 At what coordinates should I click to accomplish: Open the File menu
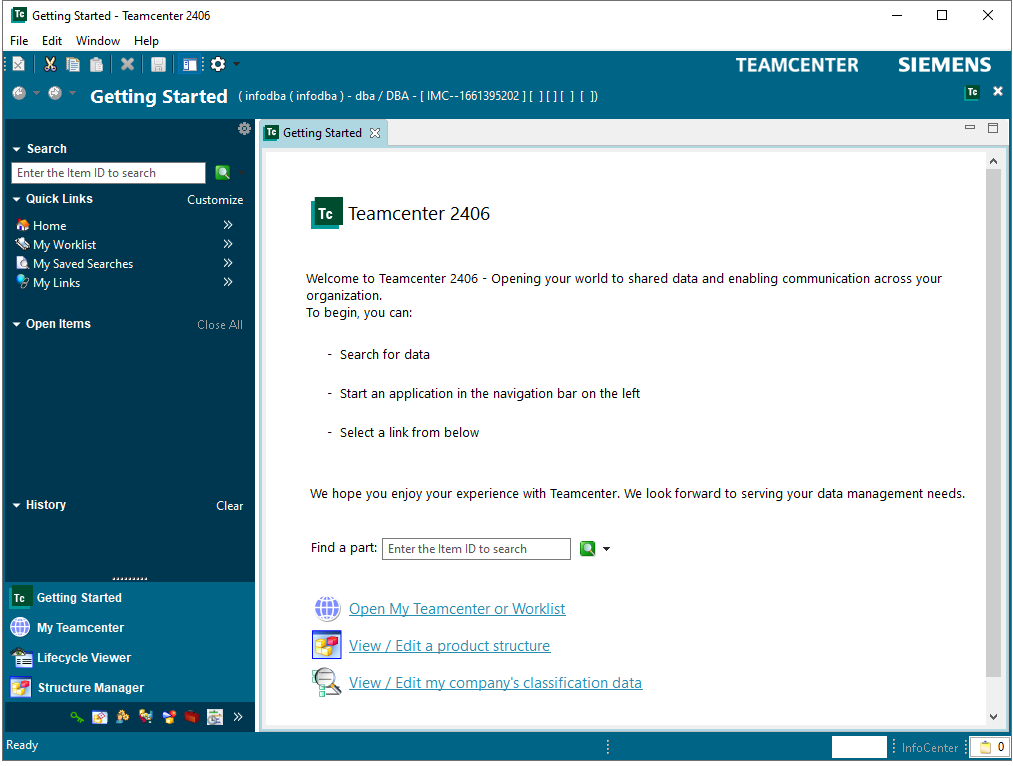[19, 41]
